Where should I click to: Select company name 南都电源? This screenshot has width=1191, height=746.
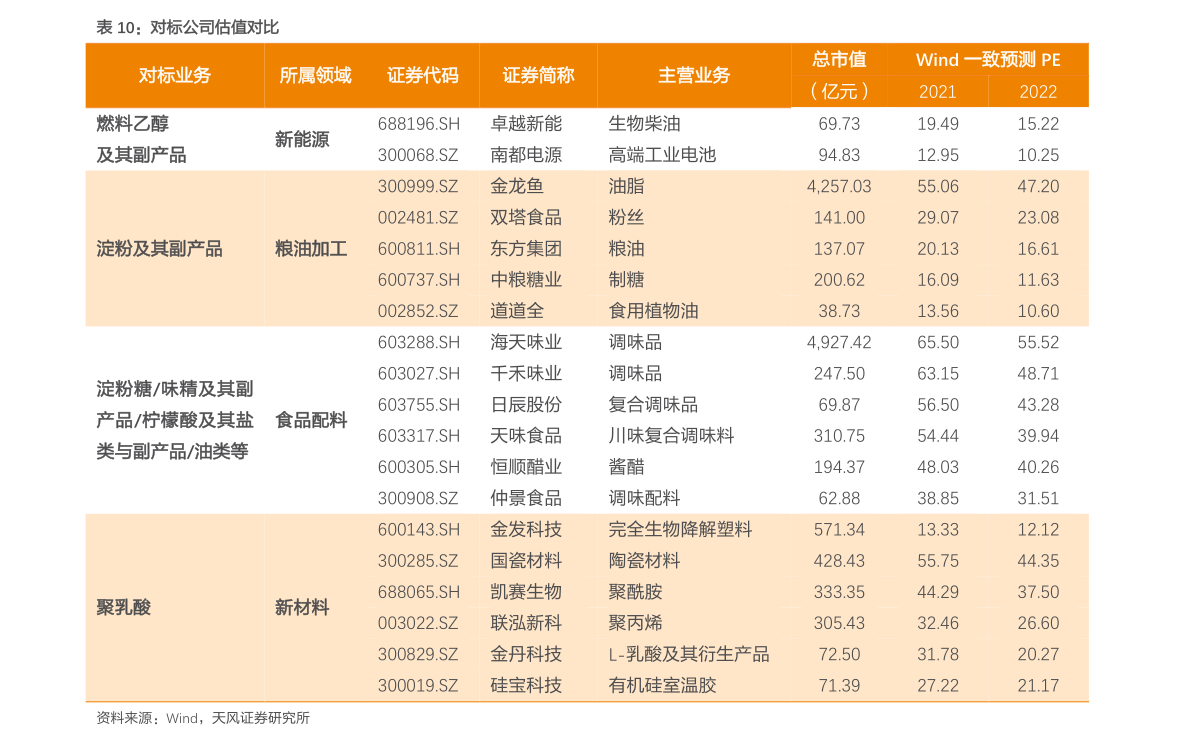pyautogui.click(x=526, y=155)
